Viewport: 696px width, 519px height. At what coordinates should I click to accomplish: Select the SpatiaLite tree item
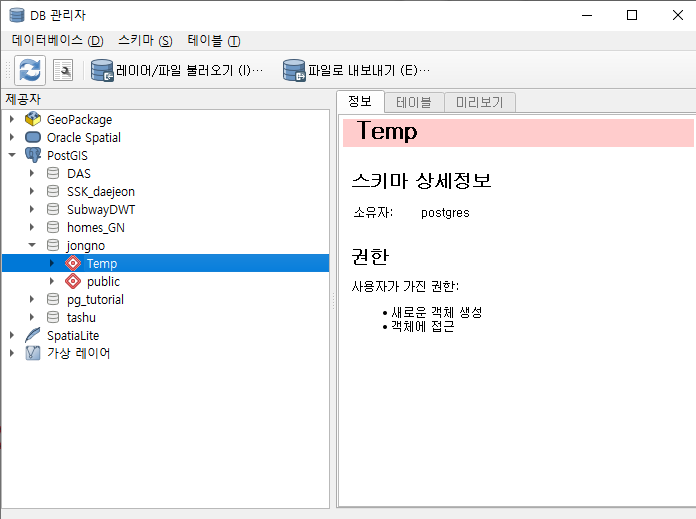(73, 336)
